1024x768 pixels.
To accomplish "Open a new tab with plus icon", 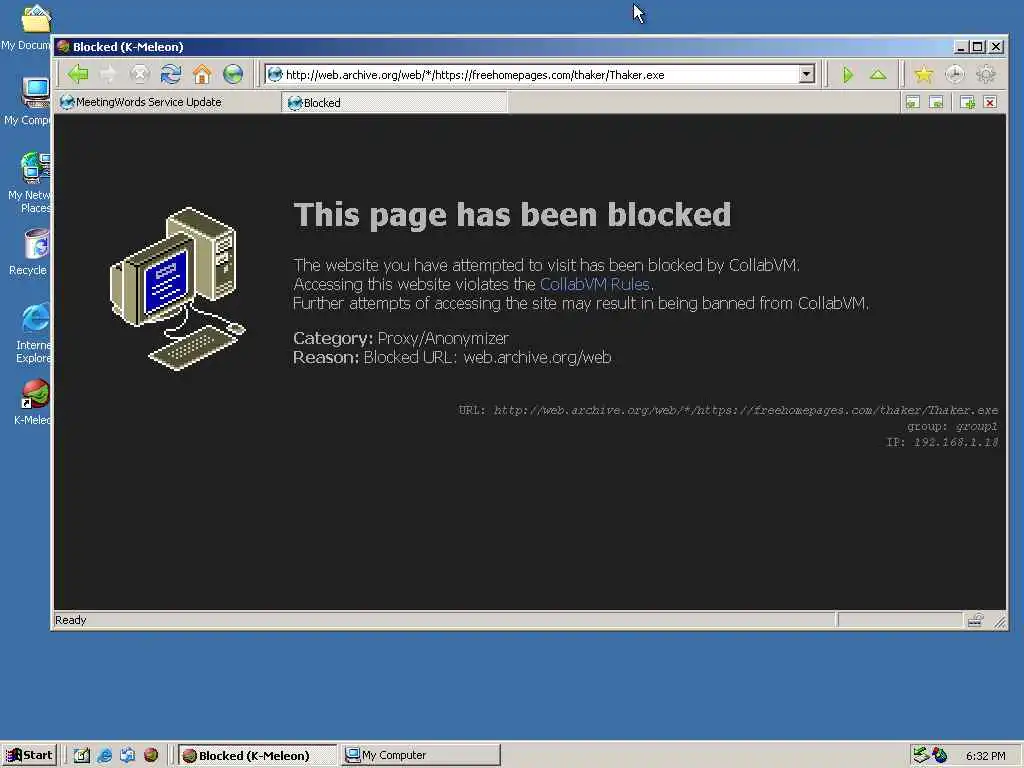I will (x=968, y=102).
